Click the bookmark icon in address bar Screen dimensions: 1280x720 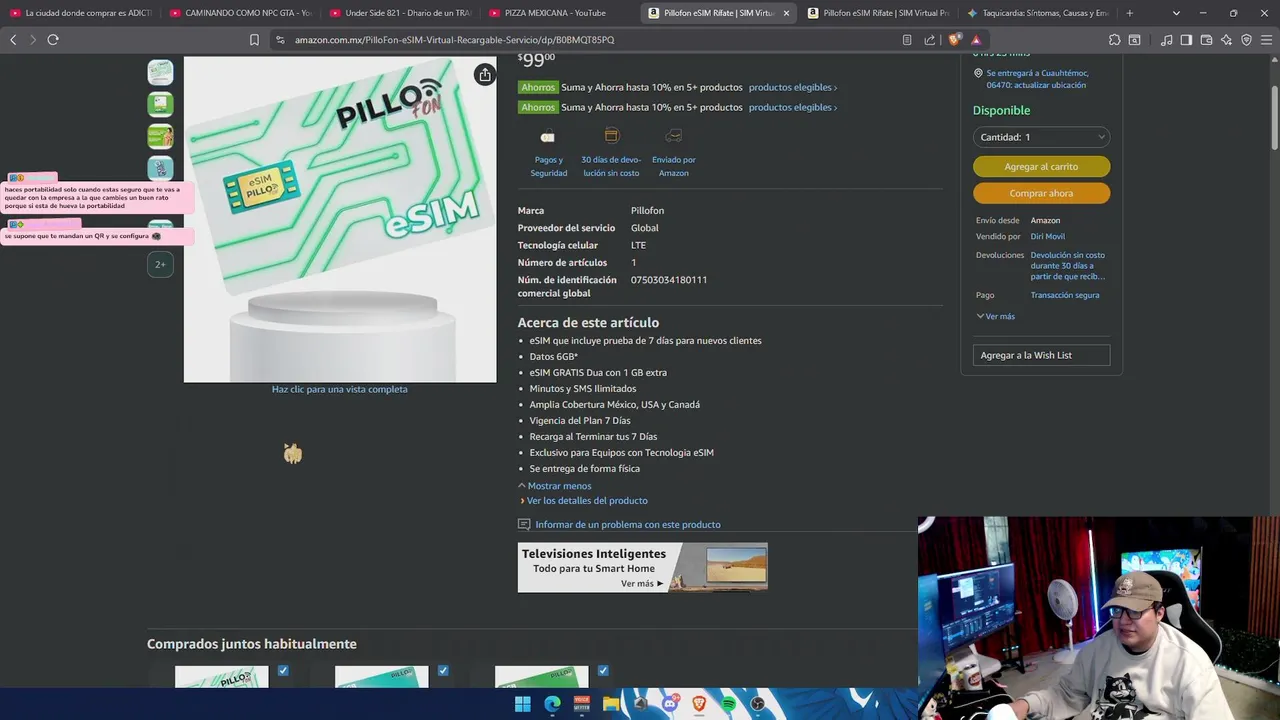(254, 40)
